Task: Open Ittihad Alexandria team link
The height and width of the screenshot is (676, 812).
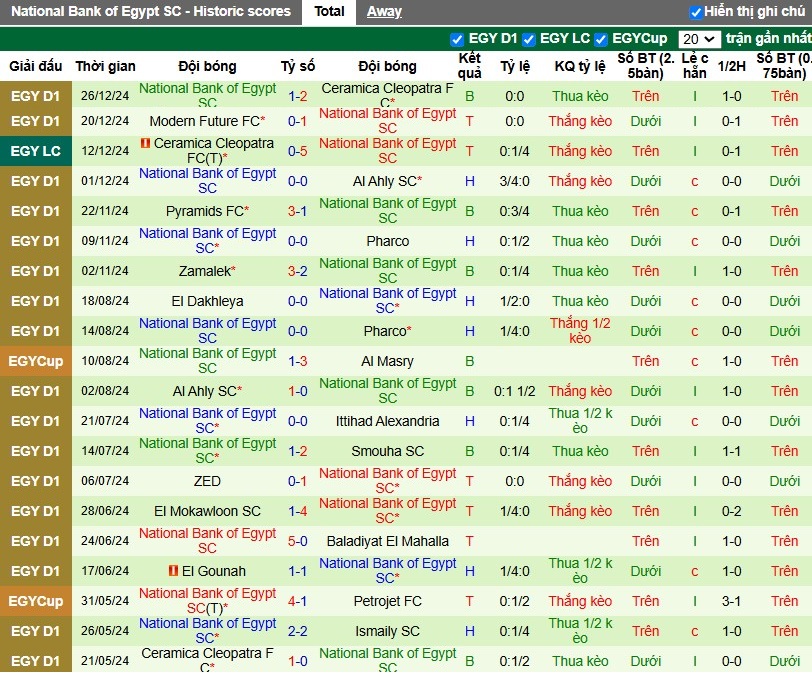Action: coord(387,421)
